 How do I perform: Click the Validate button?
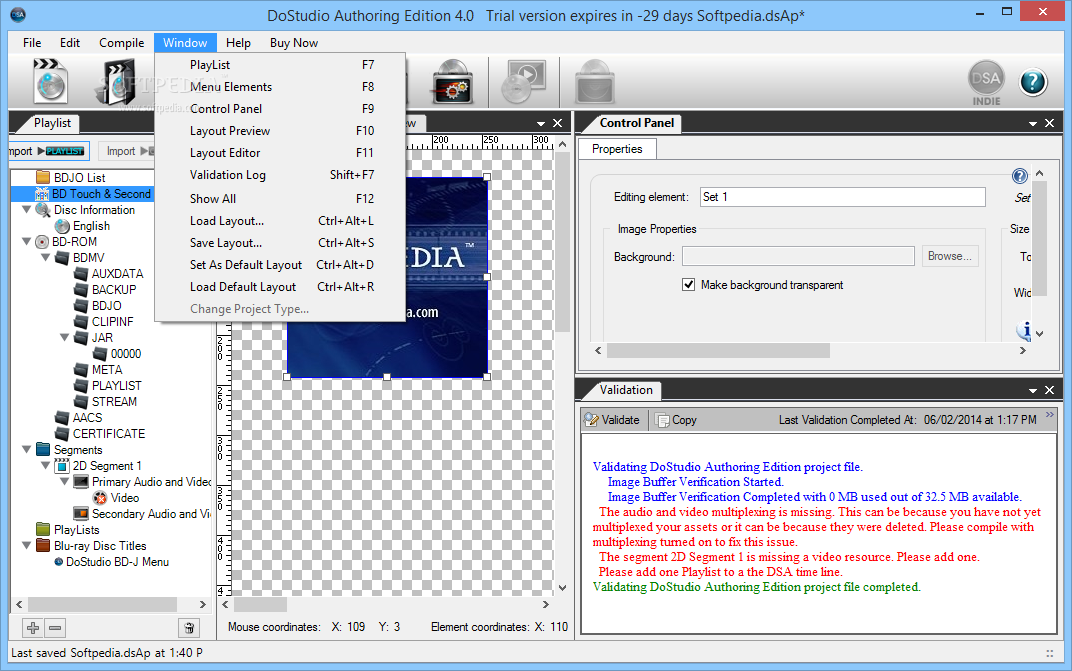tap(613, 420)
